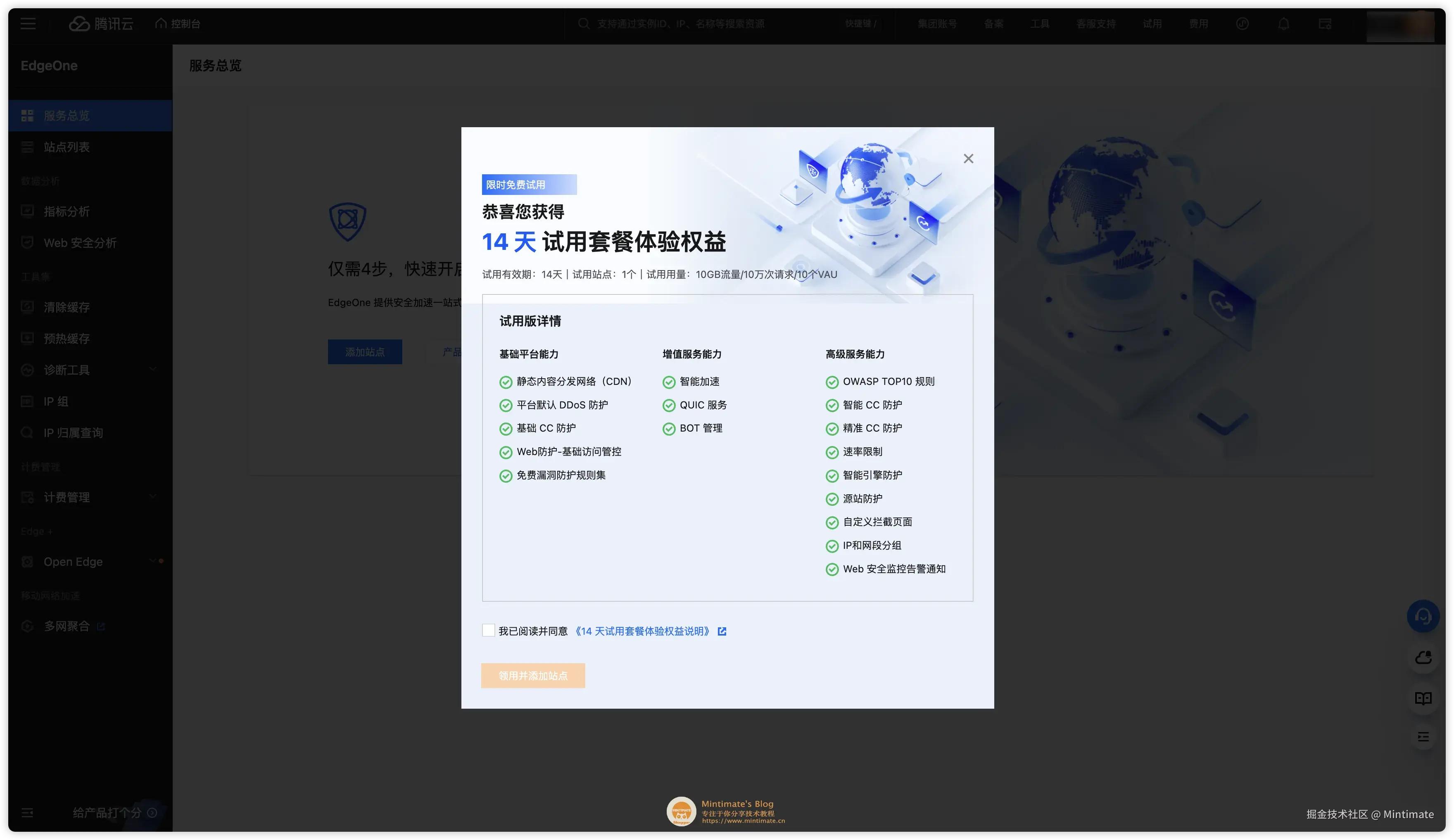Screen dimensions: 1454x840
Task: Click the 多网聚合 icon
Action: [x=27, y=626]
